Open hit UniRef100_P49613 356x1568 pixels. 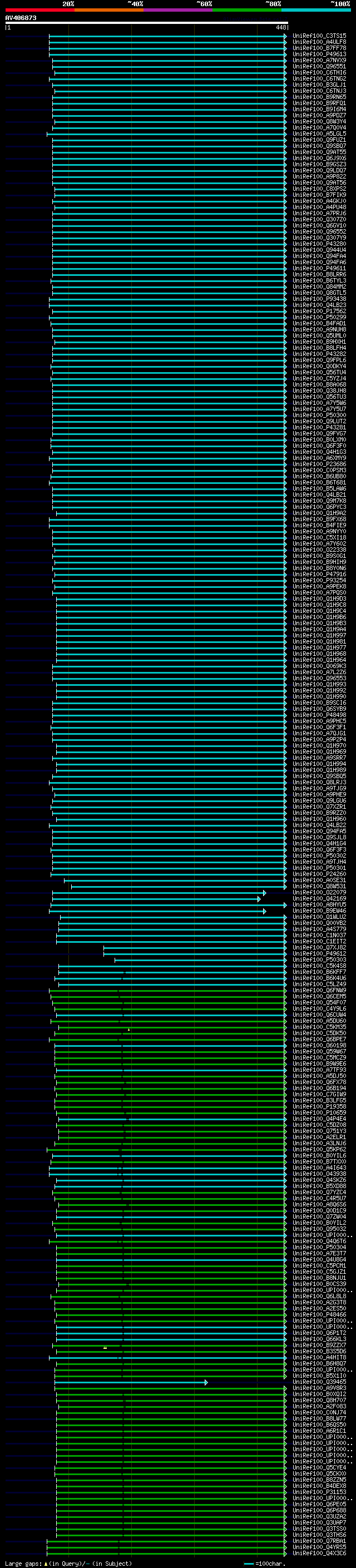point(319,54)
